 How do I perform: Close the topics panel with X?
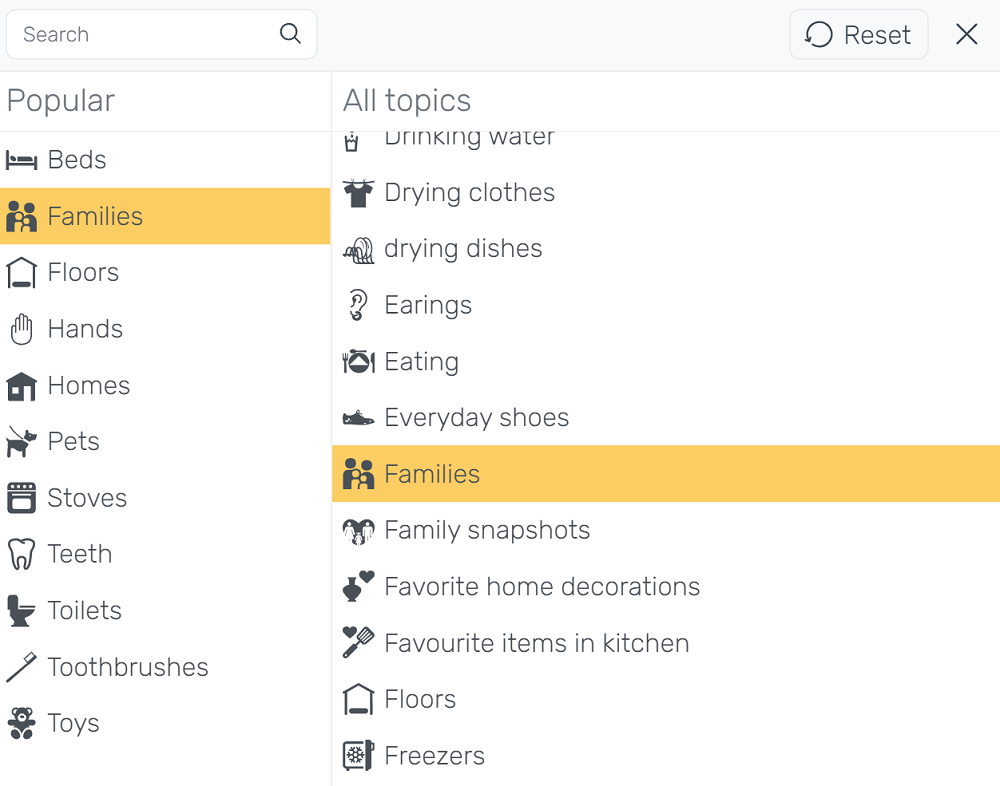pos(967,34)
